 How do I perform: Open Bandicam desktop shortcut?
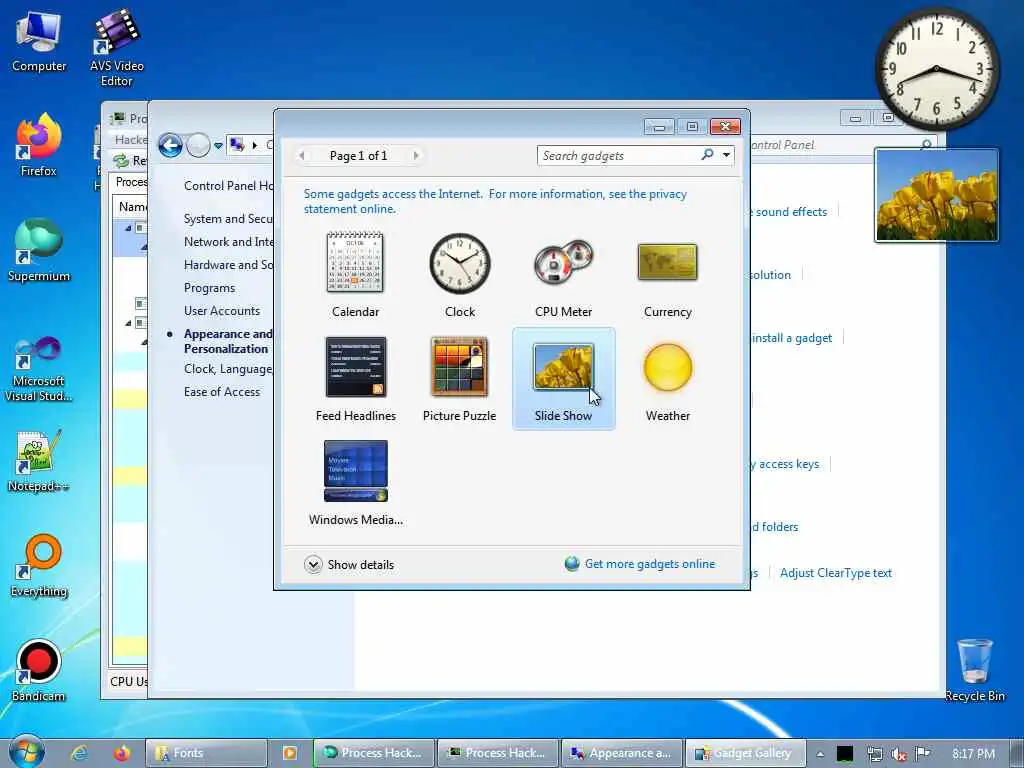click(x=39, y=671)
